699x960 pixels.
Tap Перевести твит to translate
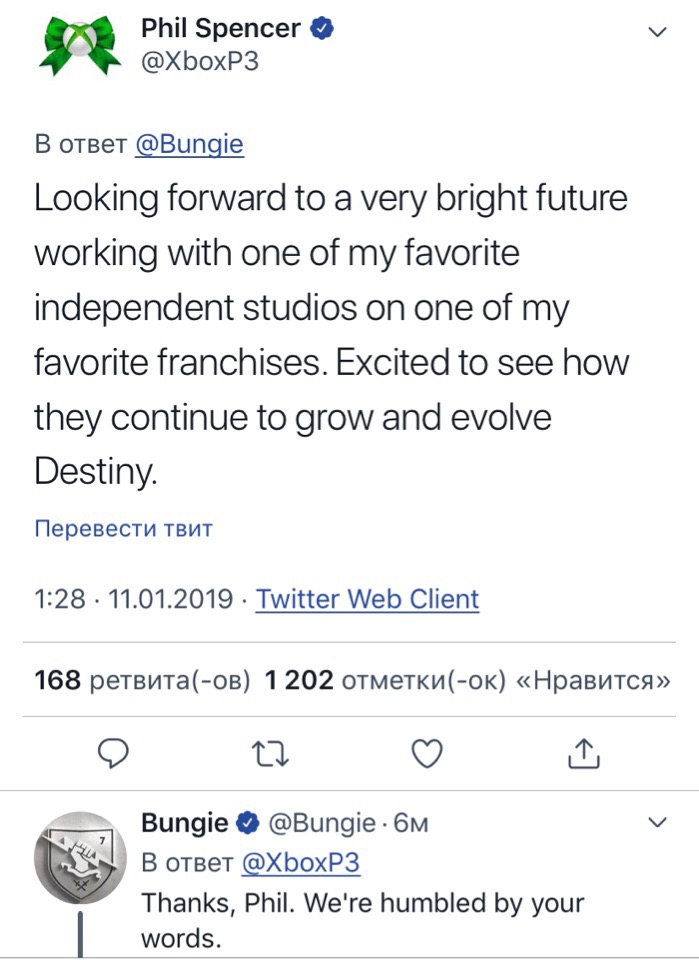tap(123, 529)
